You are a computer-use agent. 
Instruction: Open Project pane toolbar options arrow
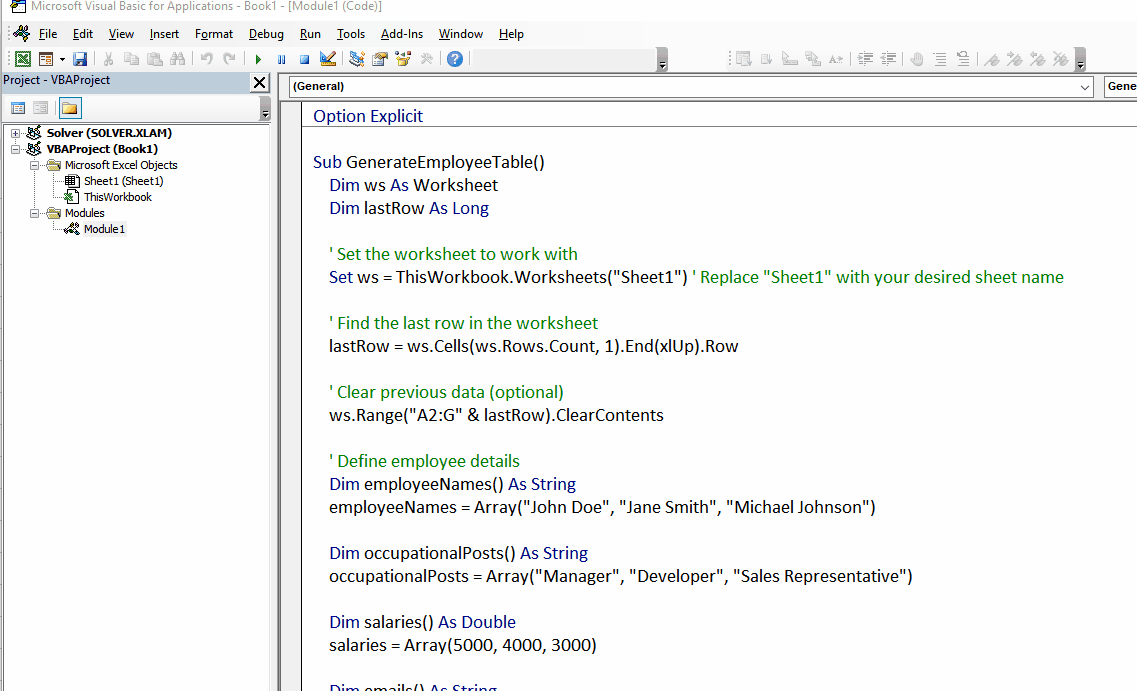click(265, 109)
